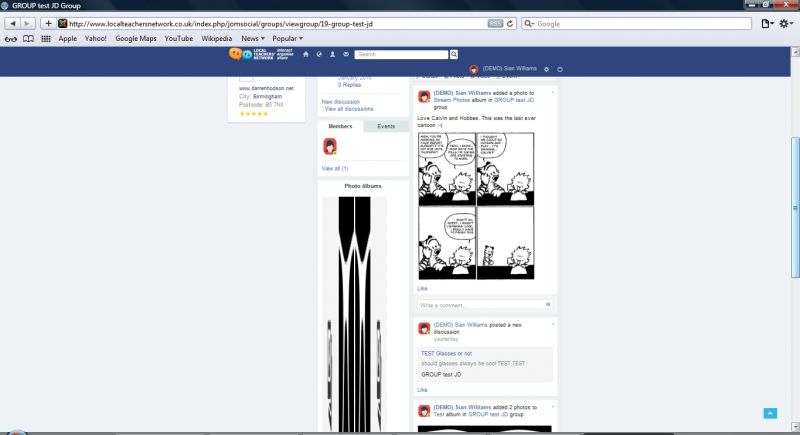Open account settings gear in navbar

pos(546,69)
